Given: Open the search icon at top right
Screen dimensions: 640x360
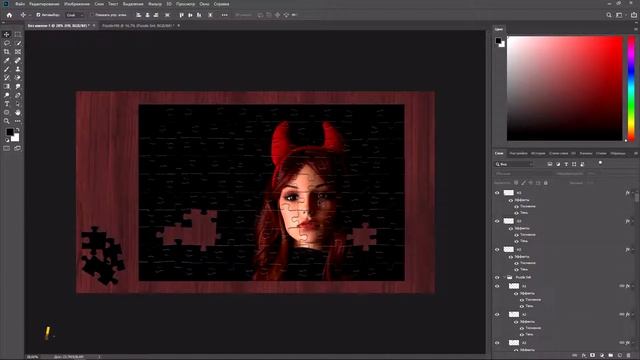Looking at the screenshot, I should tap(609, 15).
